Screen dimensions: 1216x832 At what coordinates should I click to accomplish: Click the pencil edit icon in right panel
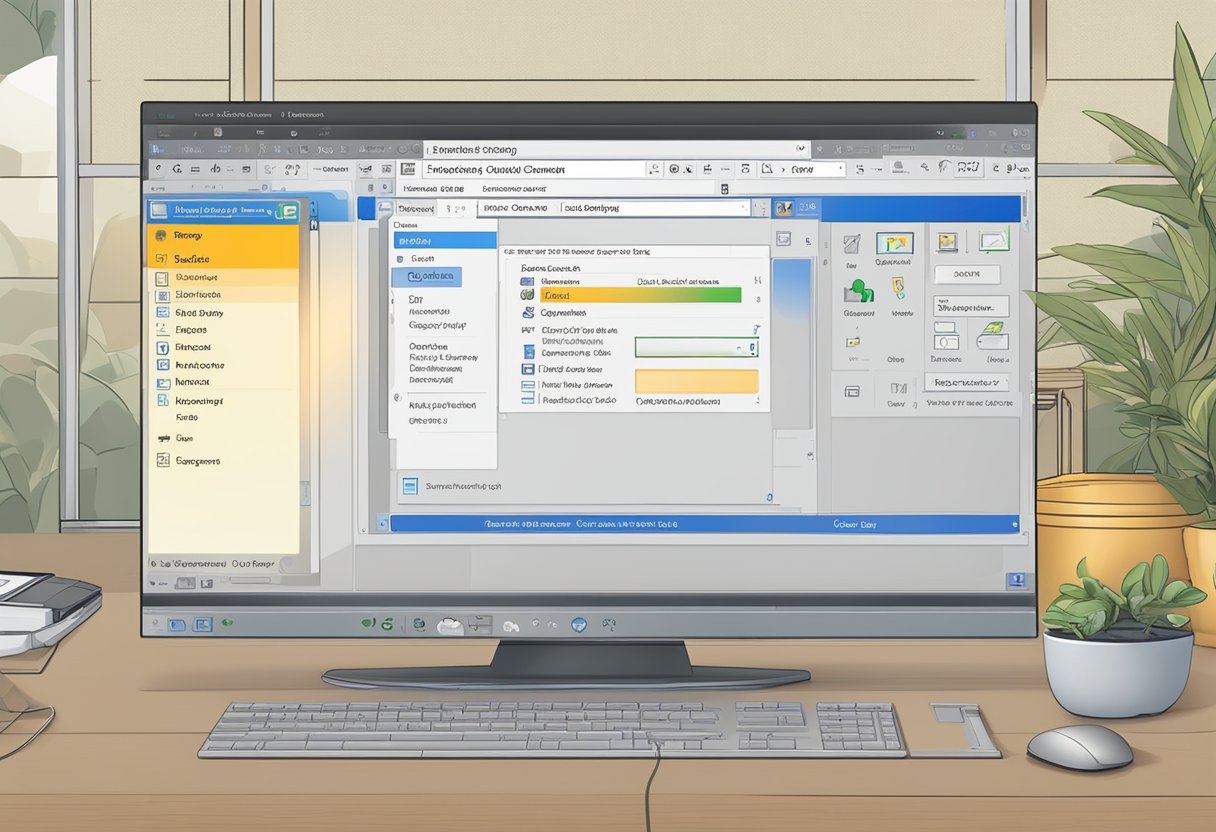(x=851, y=244)
